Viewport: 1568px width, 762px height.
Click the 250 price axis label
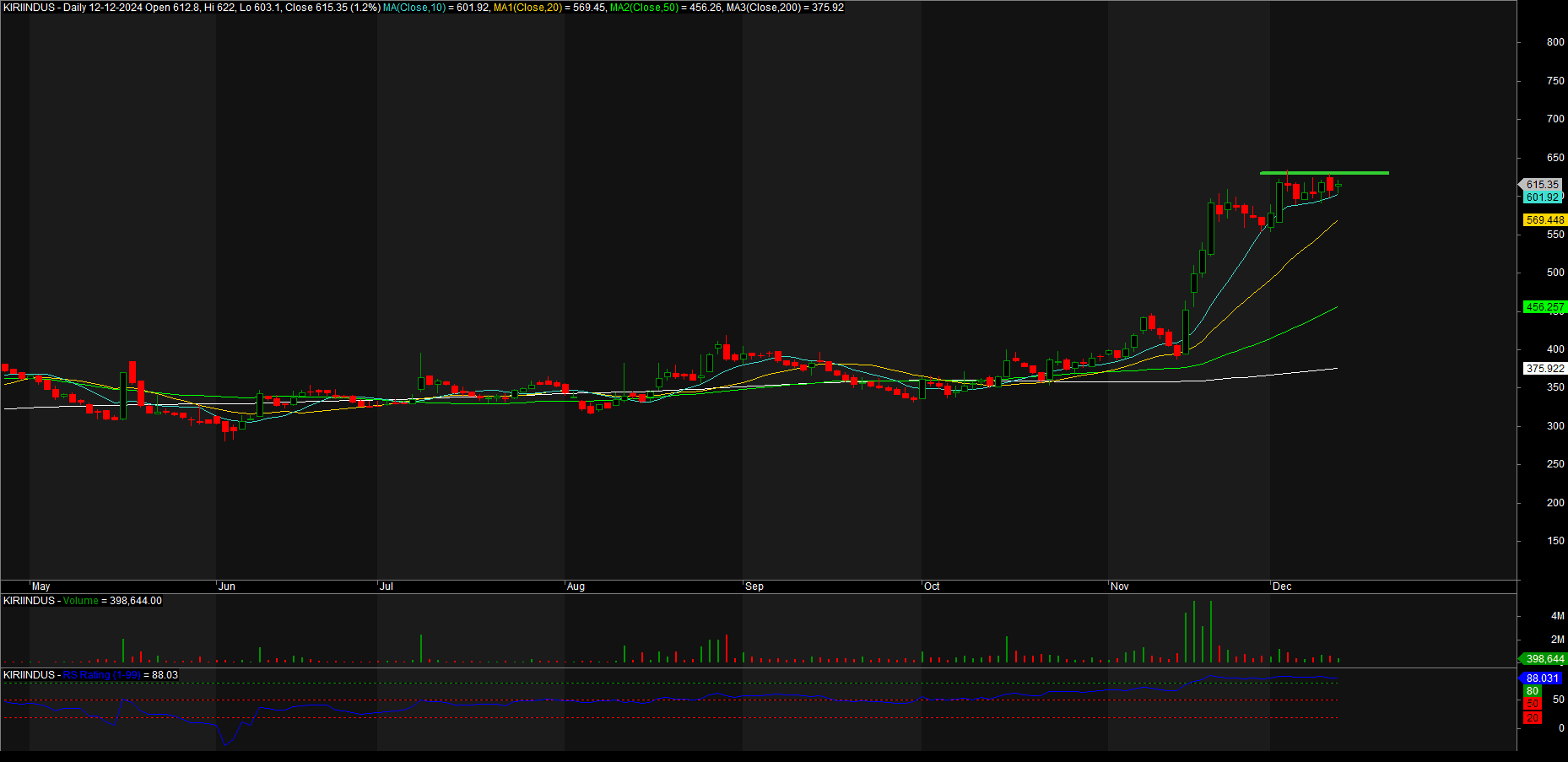[x=1555, y=464]
